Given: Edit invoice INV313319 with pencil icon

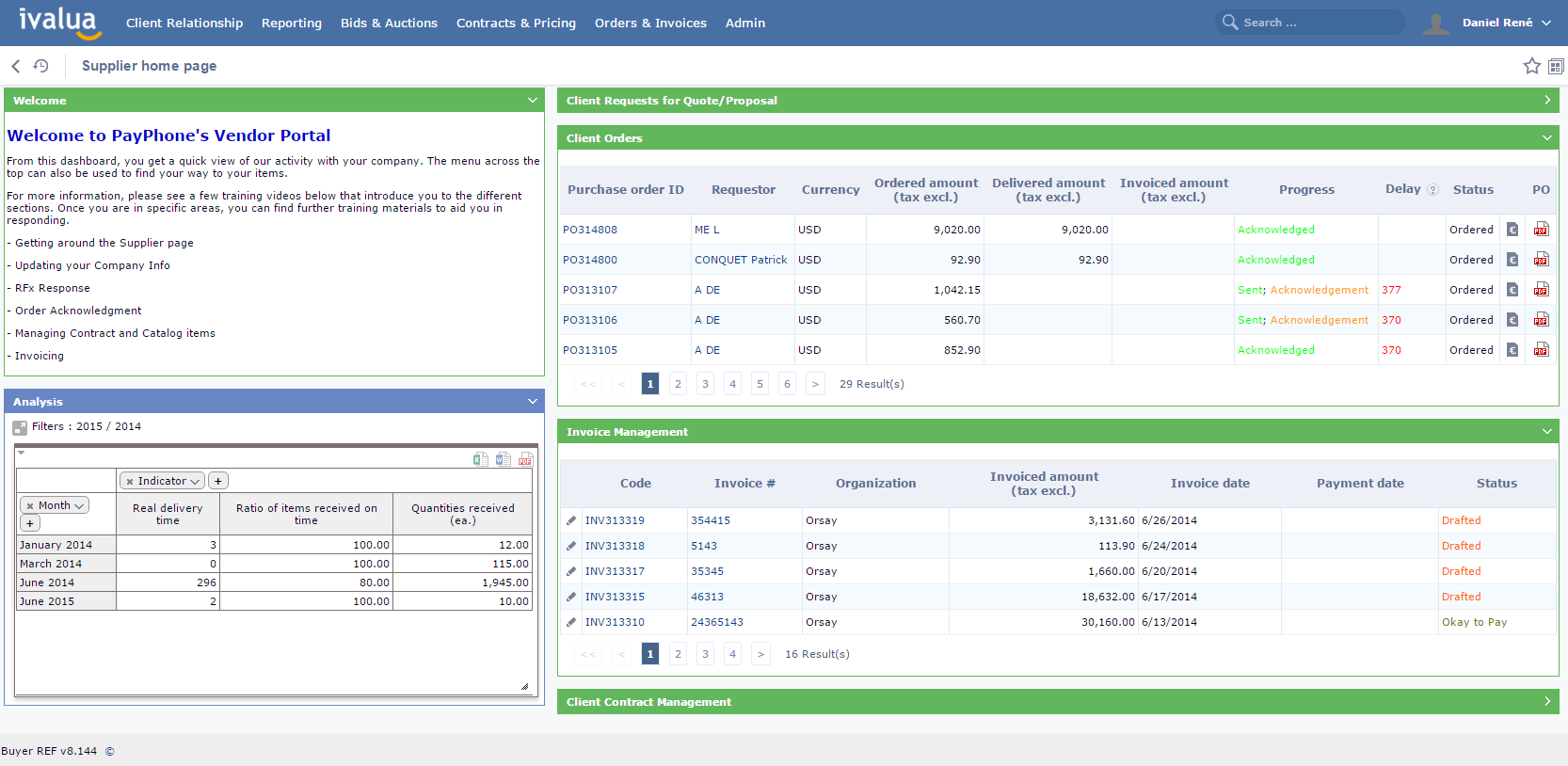Looking at the screenshot, I should coord(570,520).
